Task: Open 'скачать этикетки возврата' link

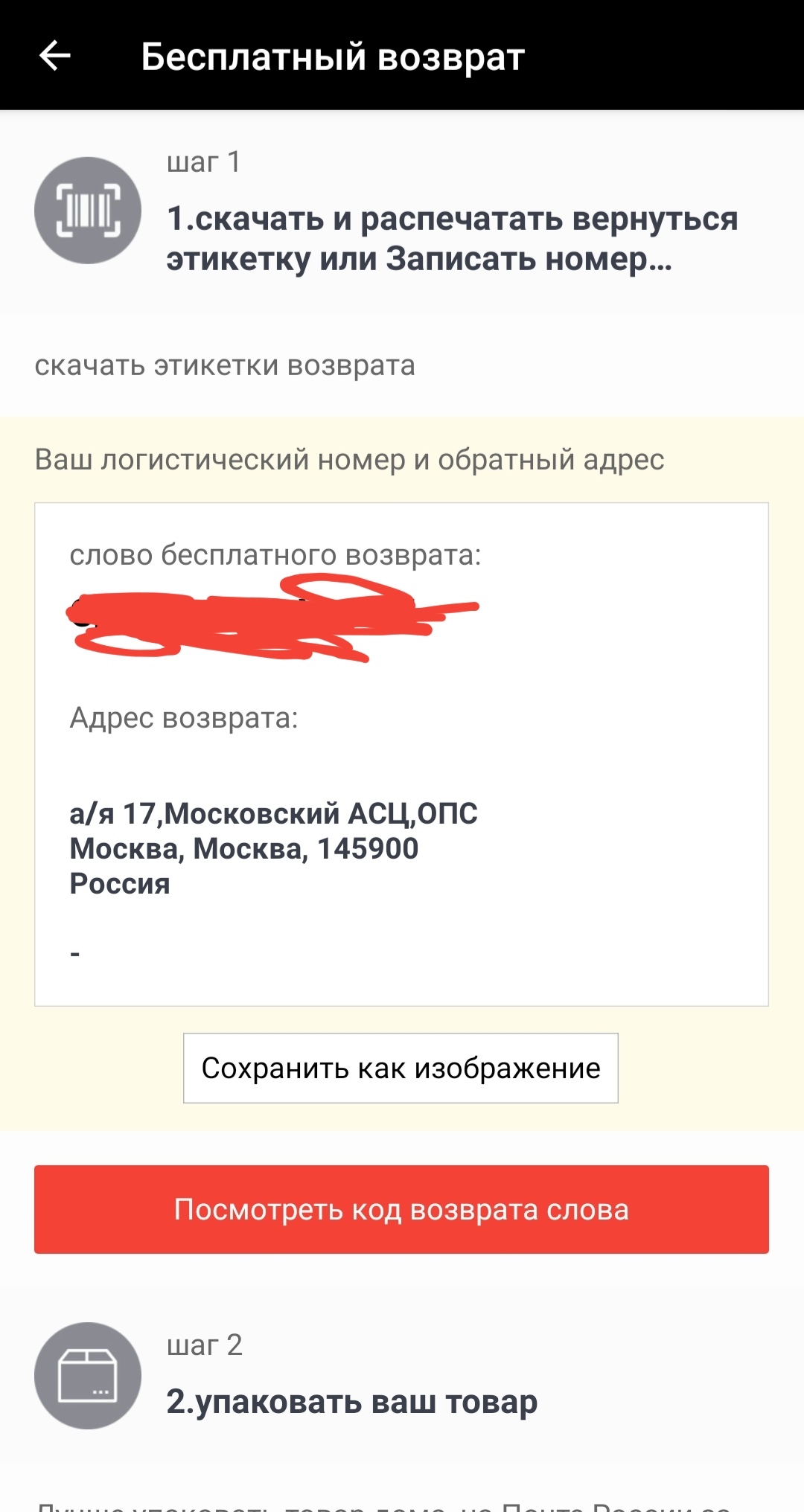Action: 225,365
